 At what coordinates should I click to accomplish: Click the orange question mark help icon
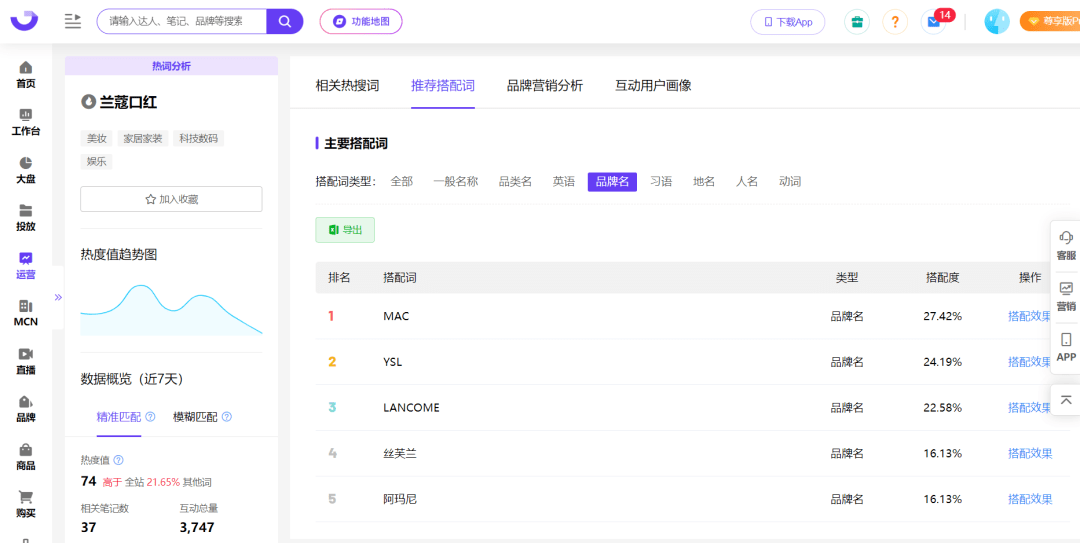click(895, 22)
